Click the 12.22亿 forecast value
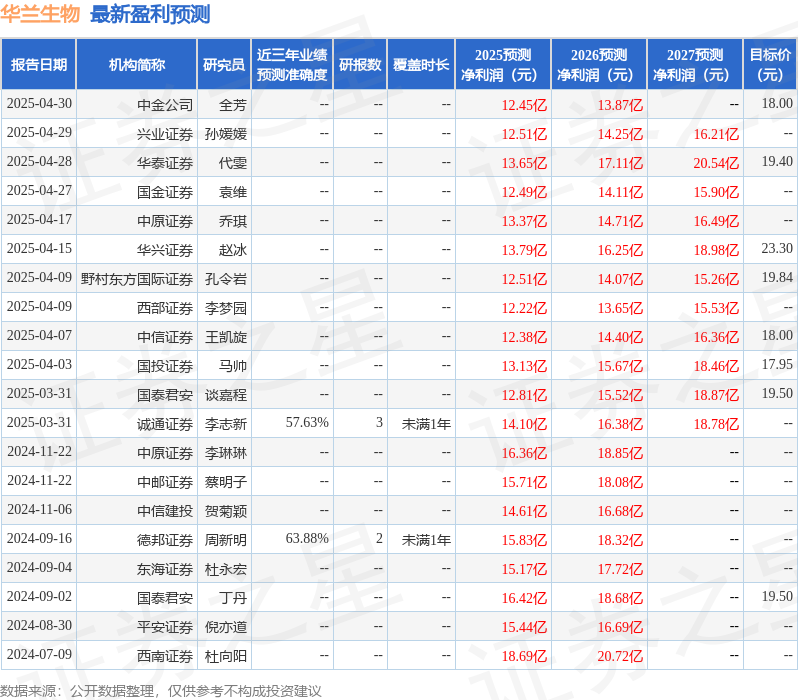This screenshot has height=700, width=798. (x=524, y=308)
